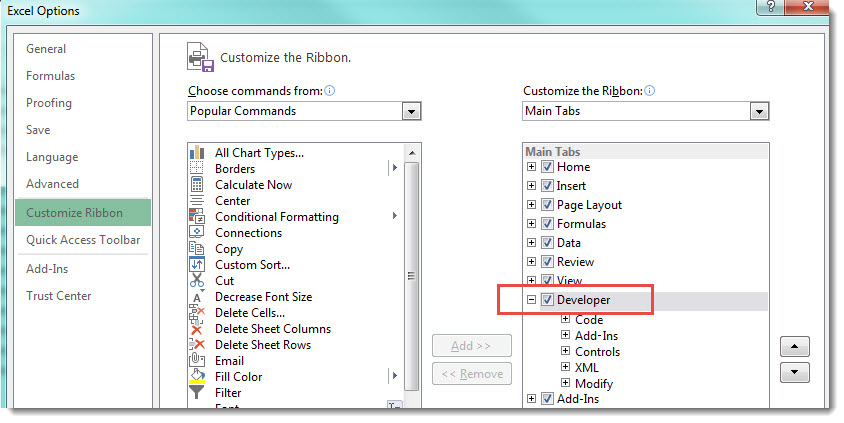The height and width of the screenshot is (423, 844).
Task: Disable the Formulas tab checkbox
Action: [547, 223]
